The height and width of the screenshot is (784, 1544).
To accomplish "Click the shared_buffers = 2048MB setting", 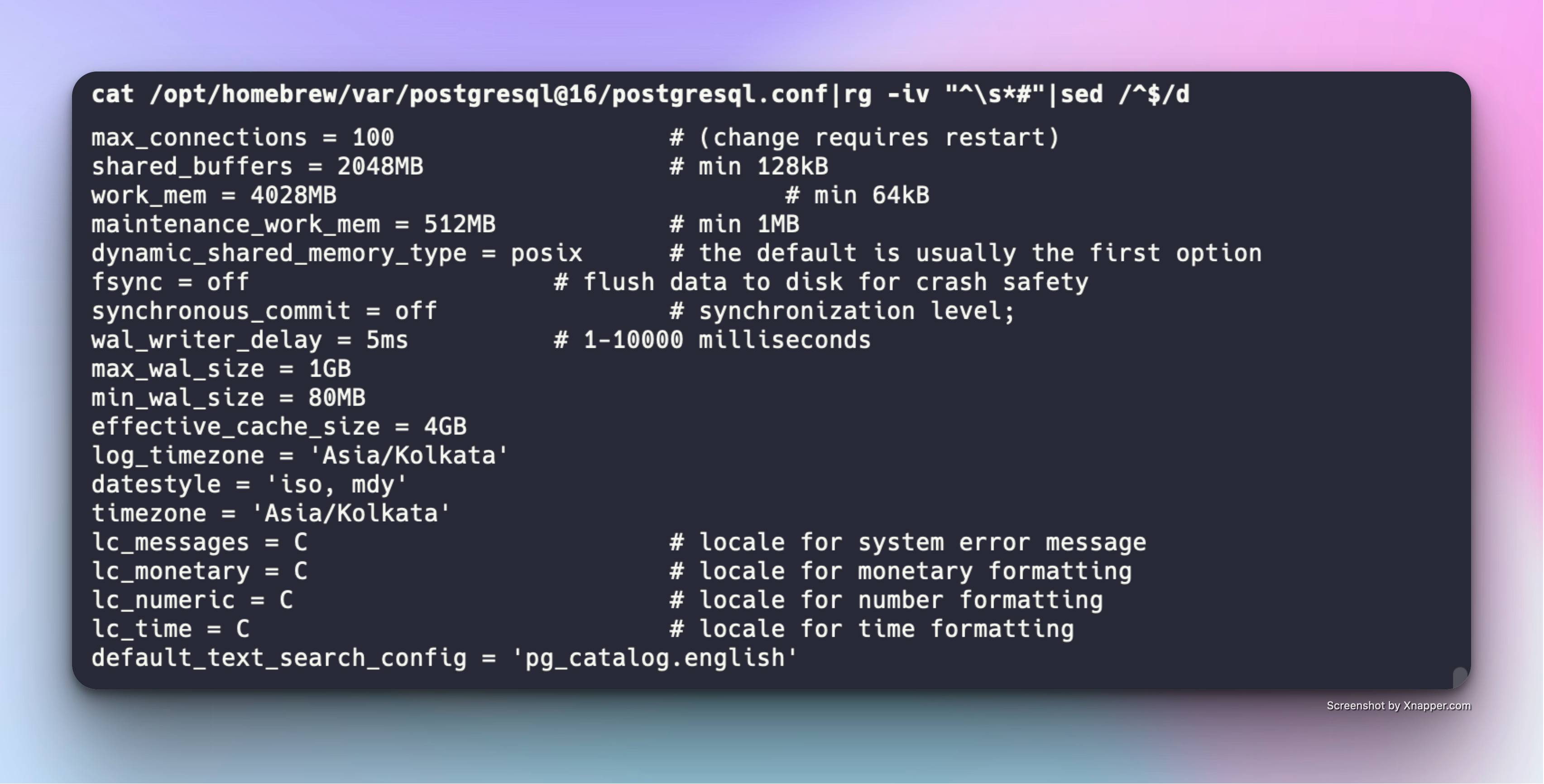I will [257, 167].
